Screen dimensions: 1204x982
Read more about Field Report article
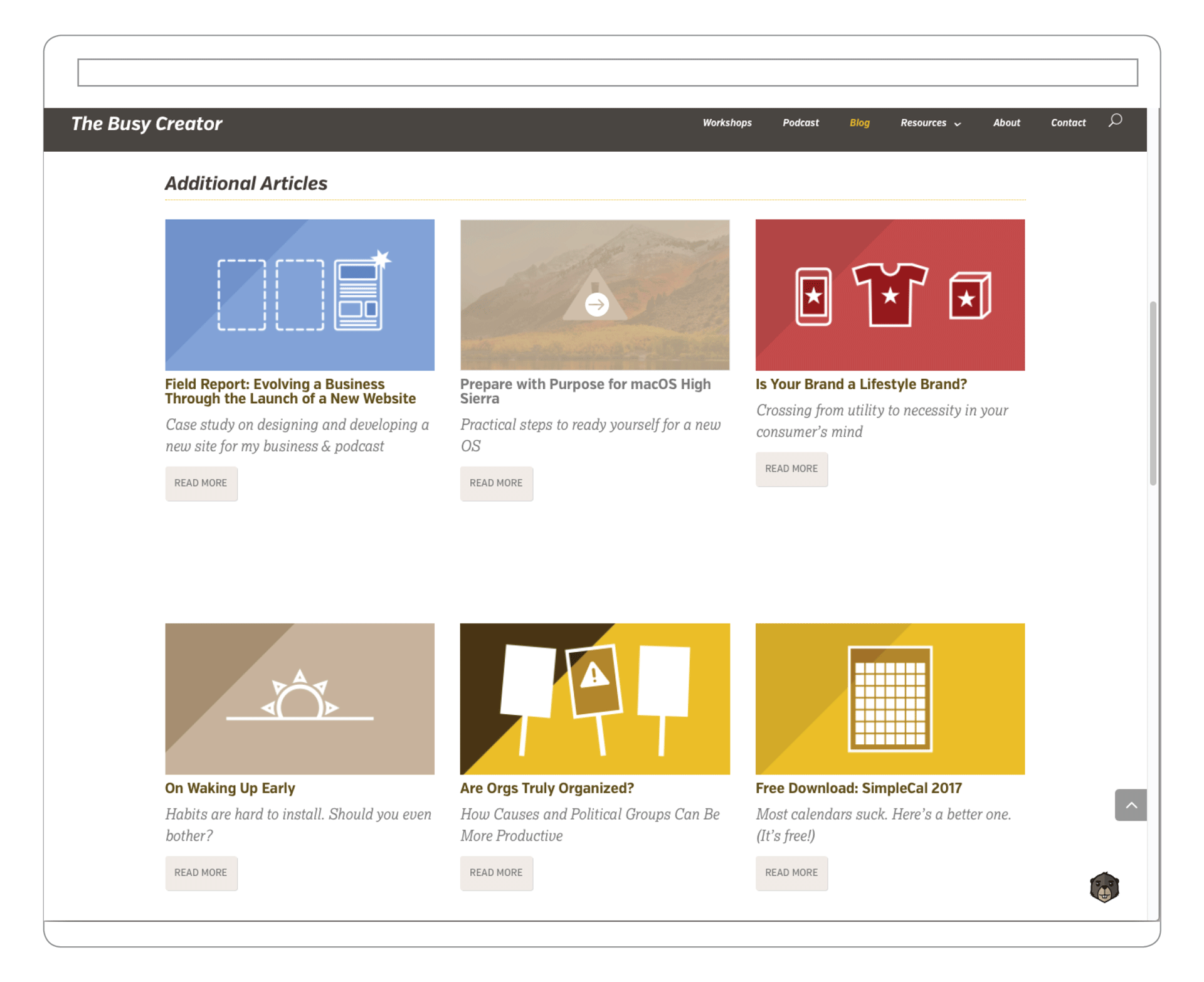pyautogui.click(x=201, y=483)
